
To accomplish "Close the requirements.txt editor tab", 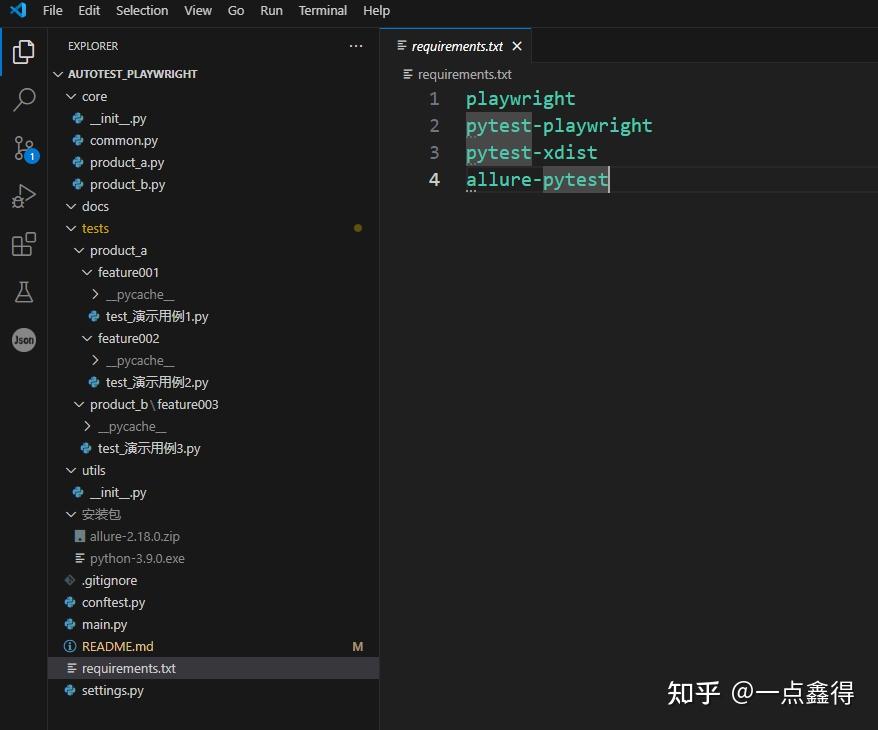I will point(517,46).
